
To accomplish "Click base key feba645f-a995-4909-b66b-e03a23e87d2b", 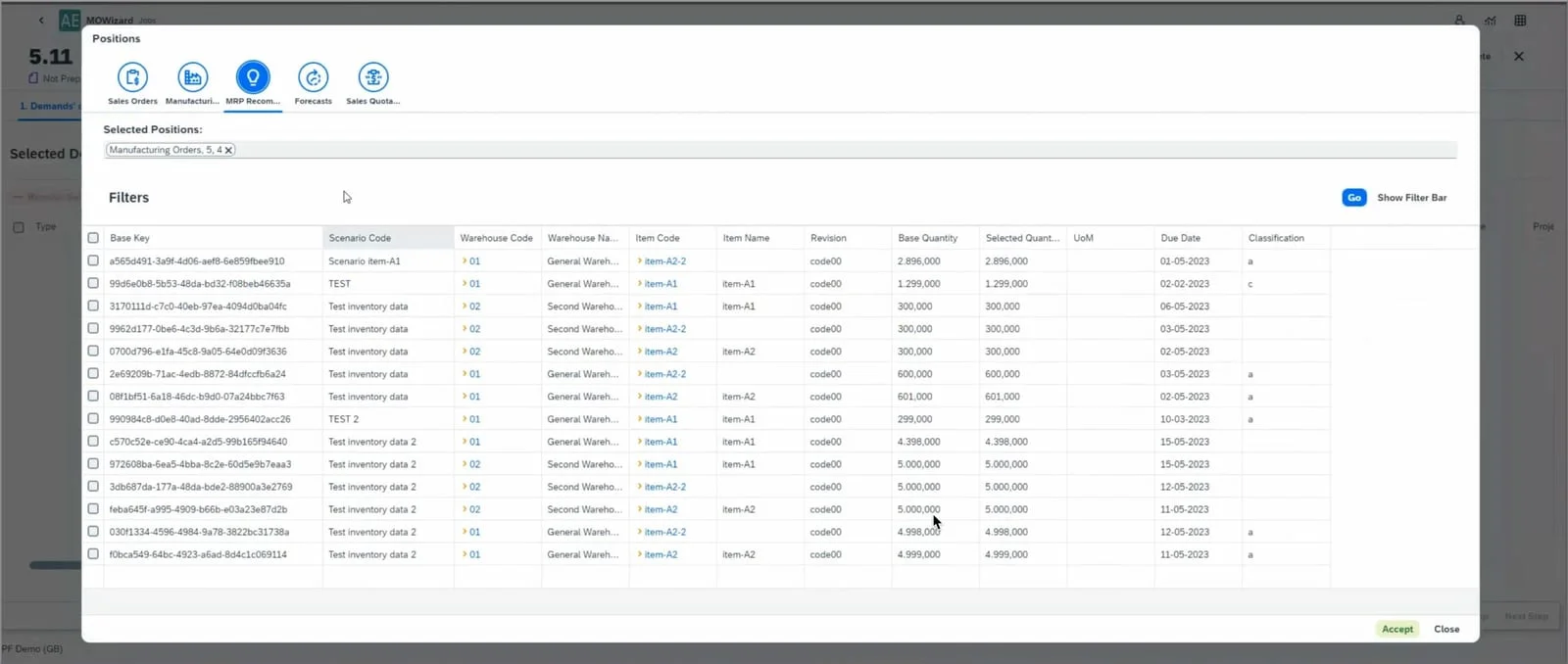I will (198, 509).
